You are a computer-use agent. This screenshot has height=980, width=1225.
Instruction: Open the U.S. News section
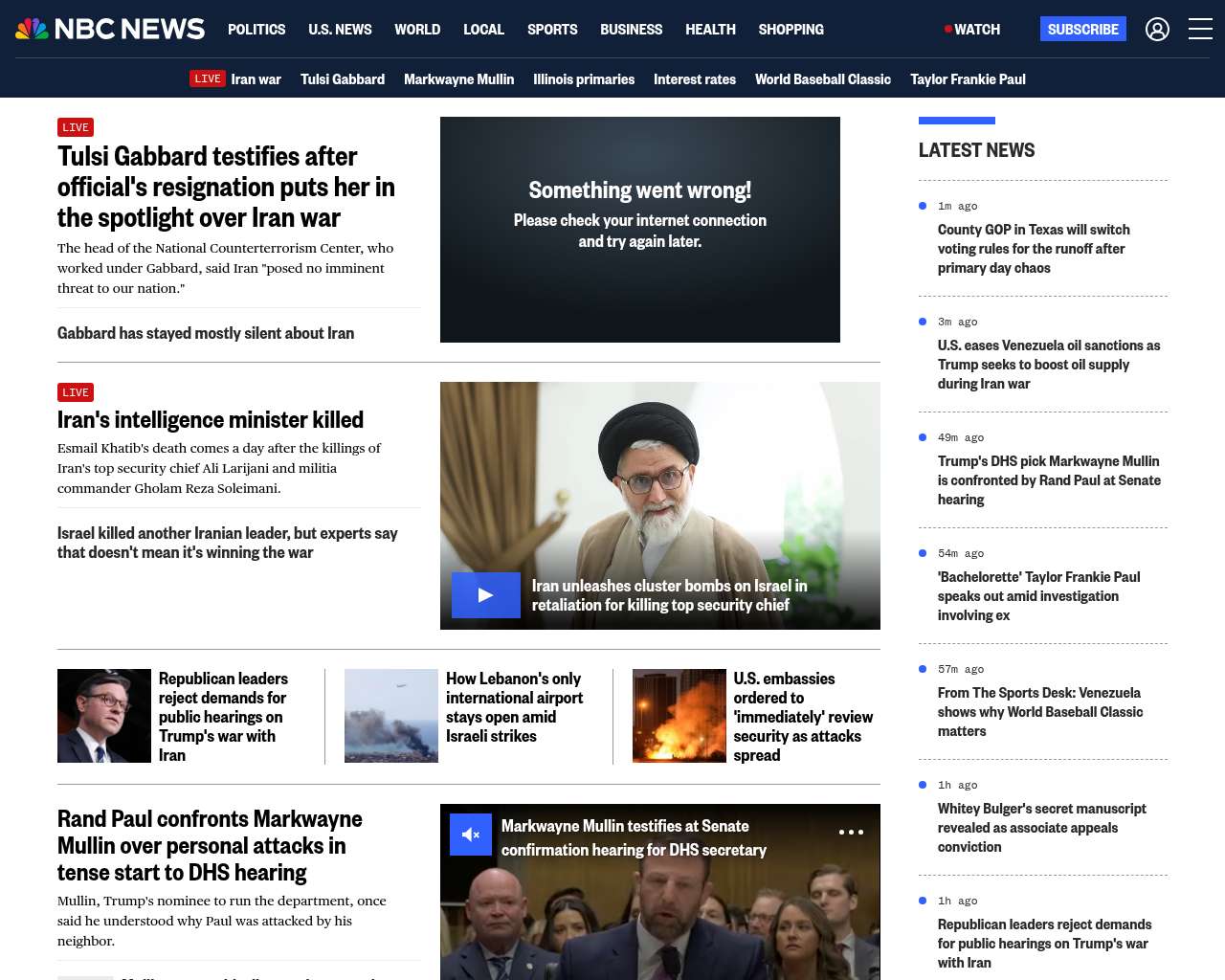pos(340,30)
